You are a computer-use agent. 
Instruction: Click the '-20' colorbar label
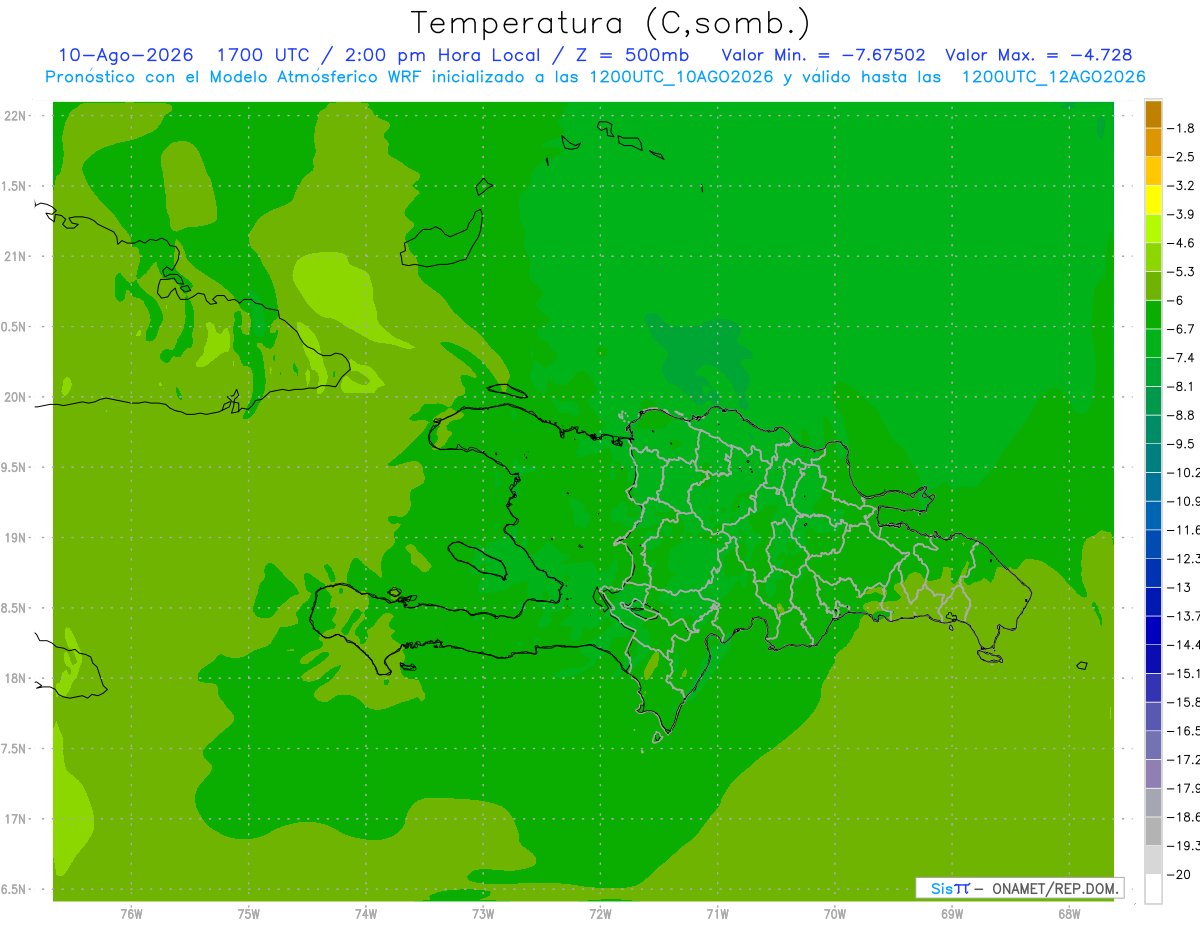coord(1178,874)
